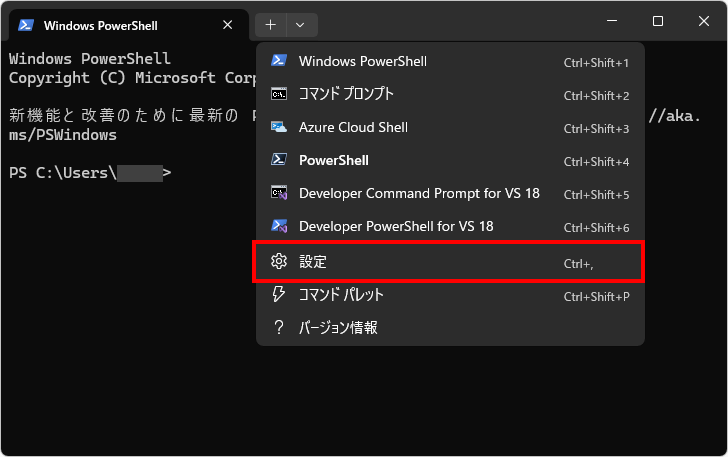The width and height of the screenshot is (728, 457).
Task: Open Developer Command Prompt for VS 18
Action: (450, 193)
